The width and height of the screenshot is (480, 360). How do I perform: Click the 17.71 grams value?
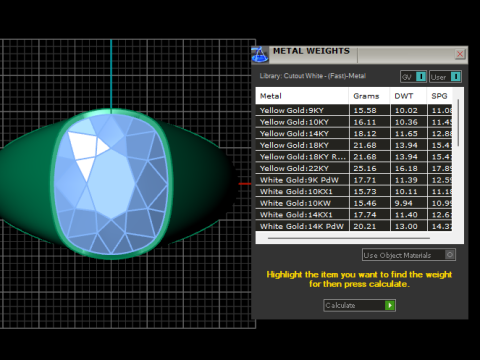[365, 180]
